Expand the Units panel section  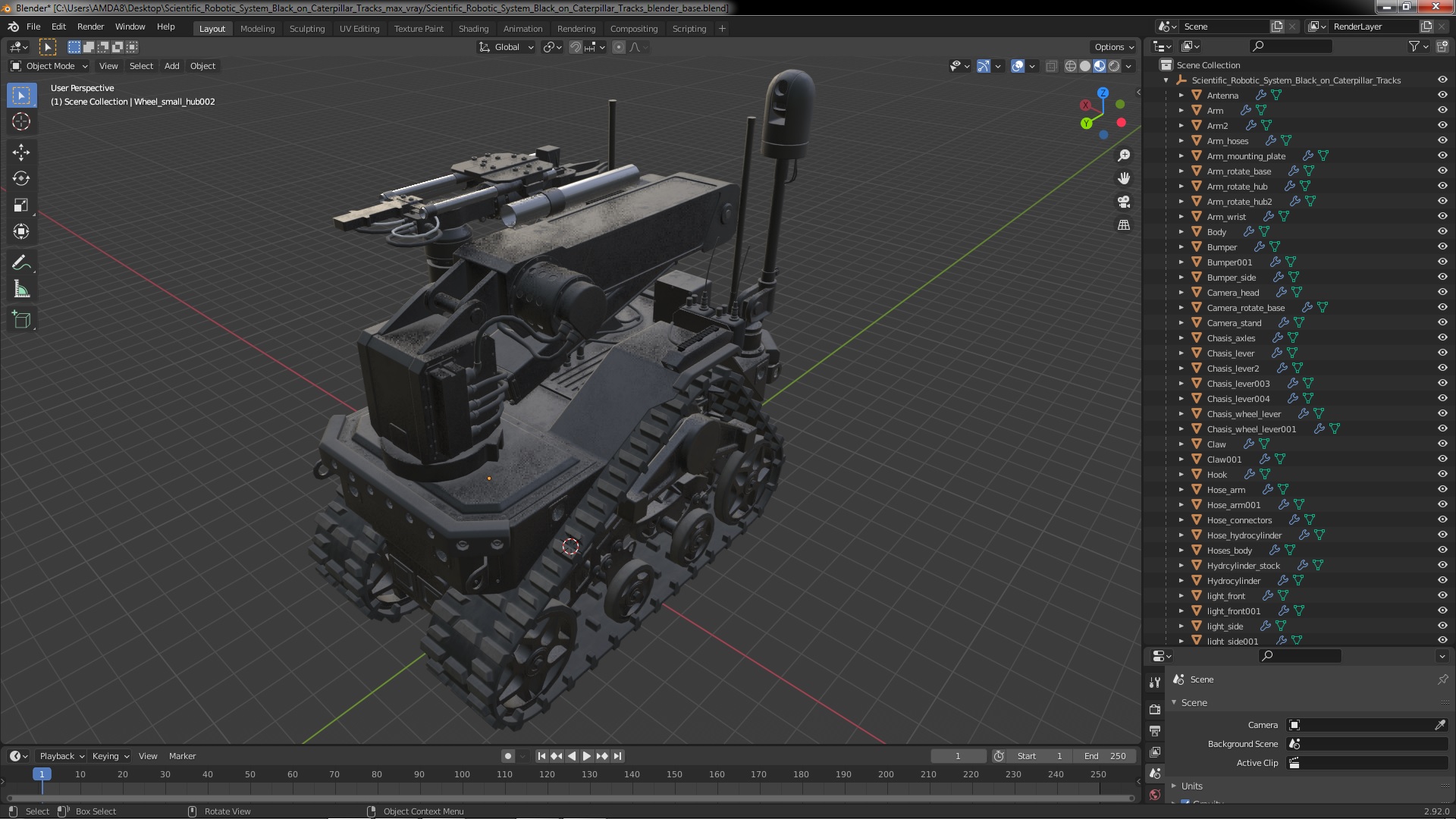(1191, 786)
